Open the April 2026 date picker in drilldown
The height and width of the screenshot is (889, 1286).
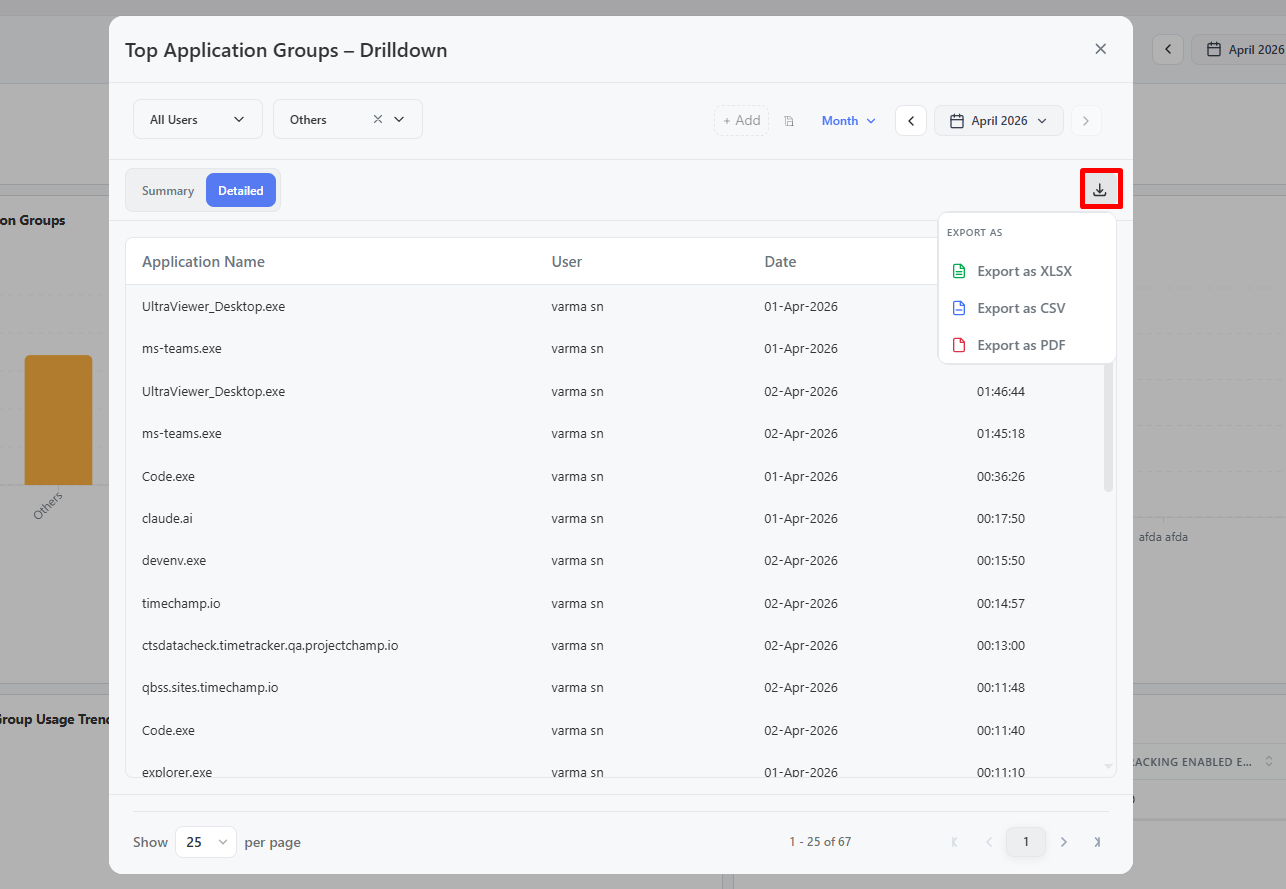coord(999,121)
